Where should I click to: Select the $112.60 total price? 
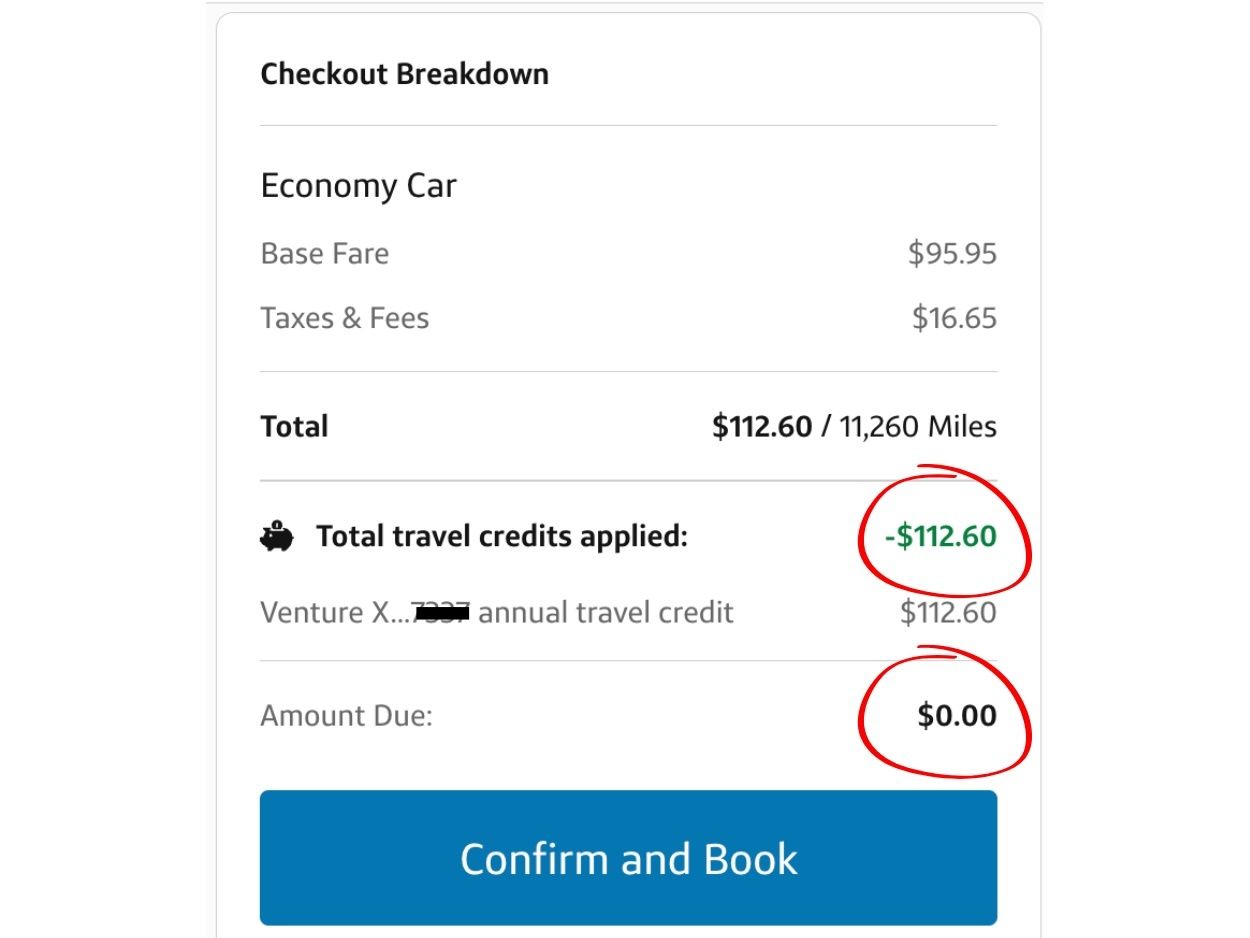tap(761, 427)
